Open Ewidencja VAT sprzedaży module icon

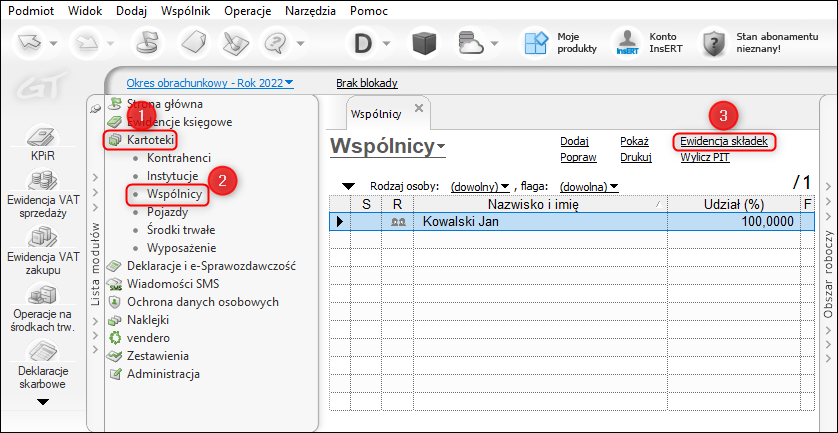point(43,182)
